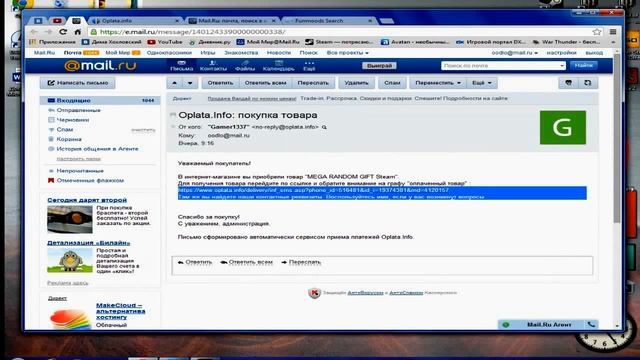The width and height of the screenshot is (640, 360).
Task: Open the Все проекты dropdown
Action: tap(347, 53)
